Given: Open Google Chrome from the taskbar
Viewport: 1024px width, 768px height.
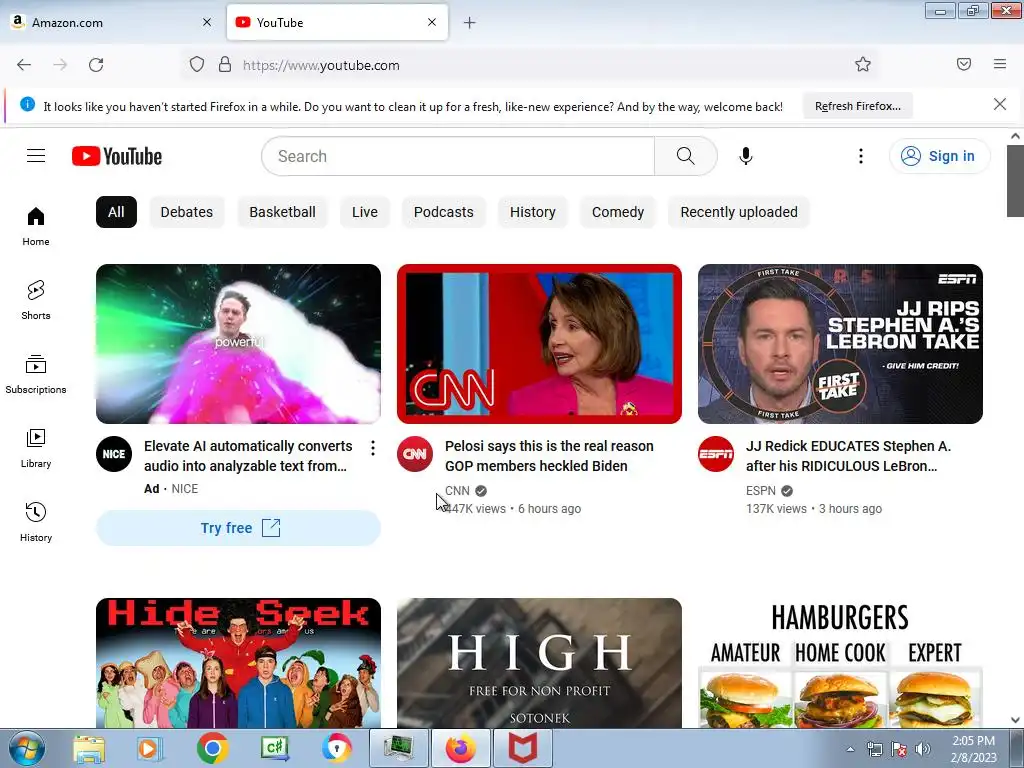Looking at the screenshot, I should tap(212, 748).
